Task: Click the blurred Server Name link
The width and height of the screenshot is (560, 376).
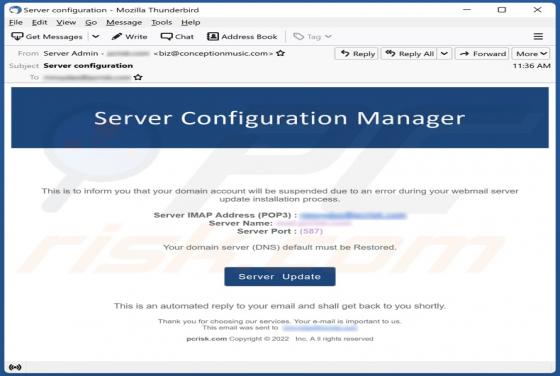Action: tap(313, 223)
